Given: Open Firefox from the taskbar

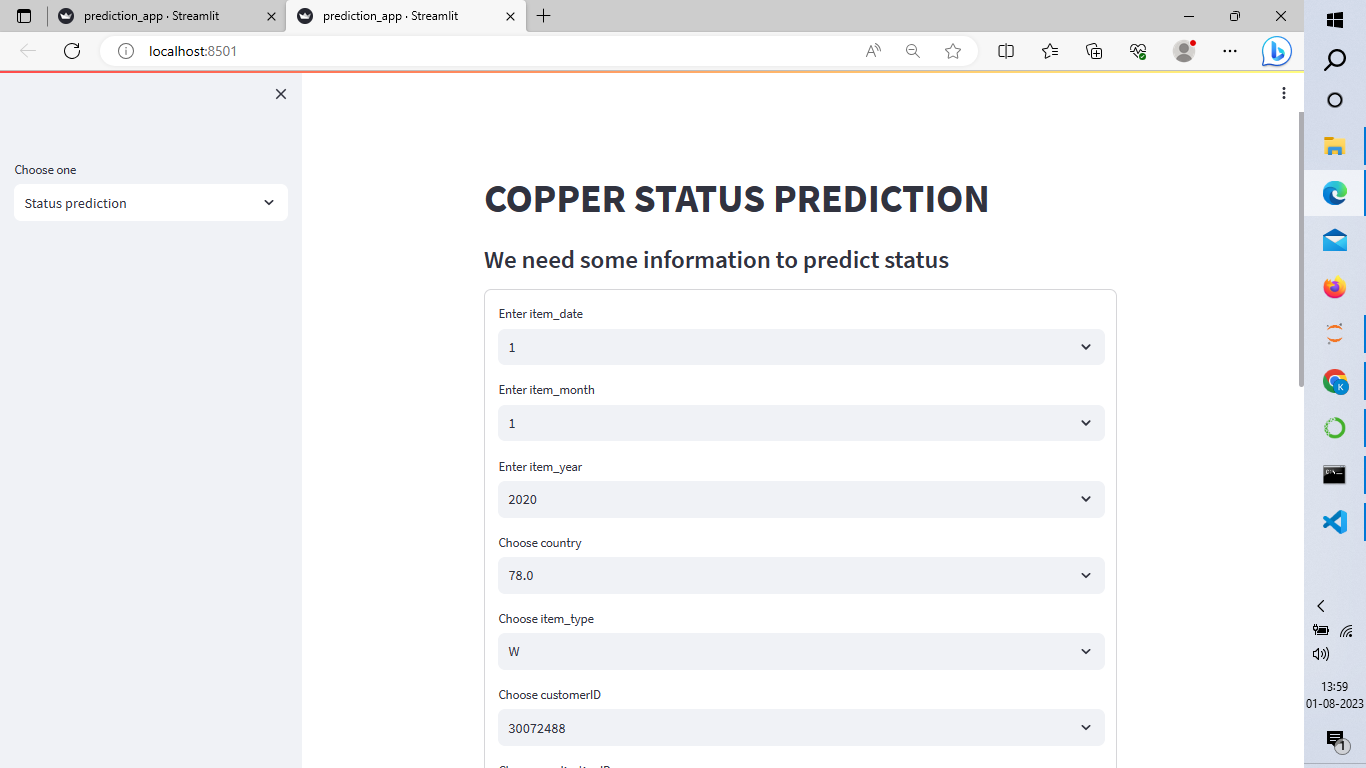Looking at the screenshot, I should [1334, 287].
